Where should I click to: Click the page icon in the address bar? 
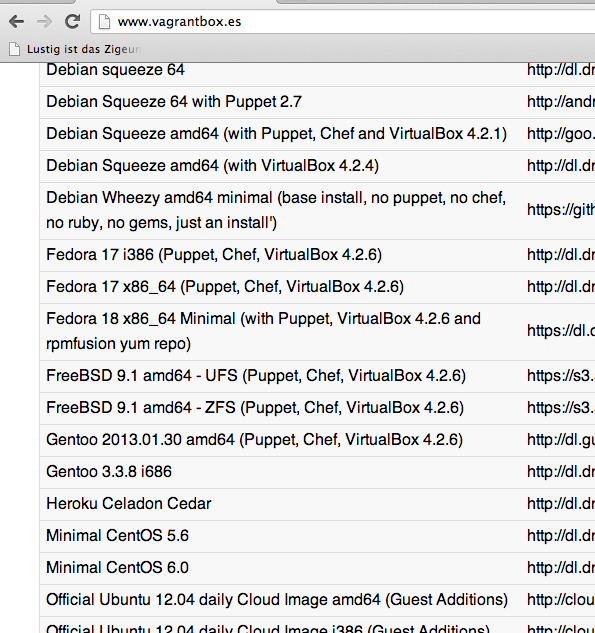coord(105,22)
